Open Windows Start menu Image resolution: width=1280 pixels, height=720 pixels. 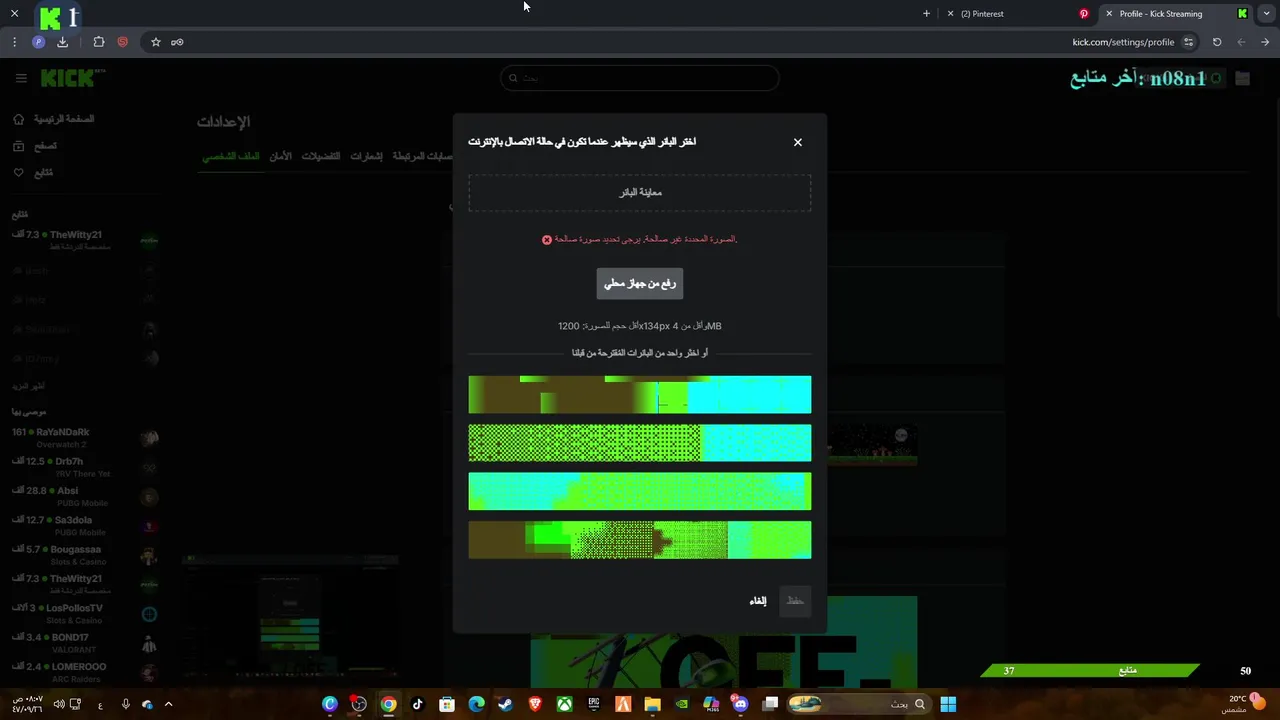tap(948, 704)
